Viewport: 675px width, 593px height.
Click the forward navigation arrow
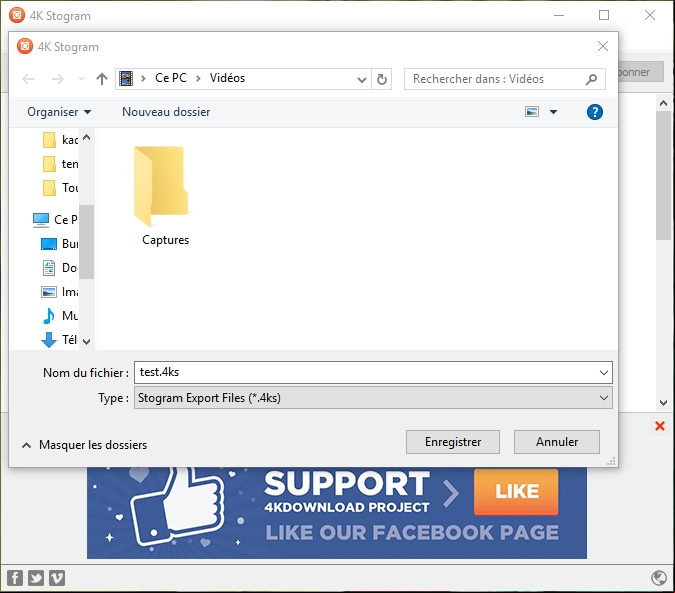point(58,79)
